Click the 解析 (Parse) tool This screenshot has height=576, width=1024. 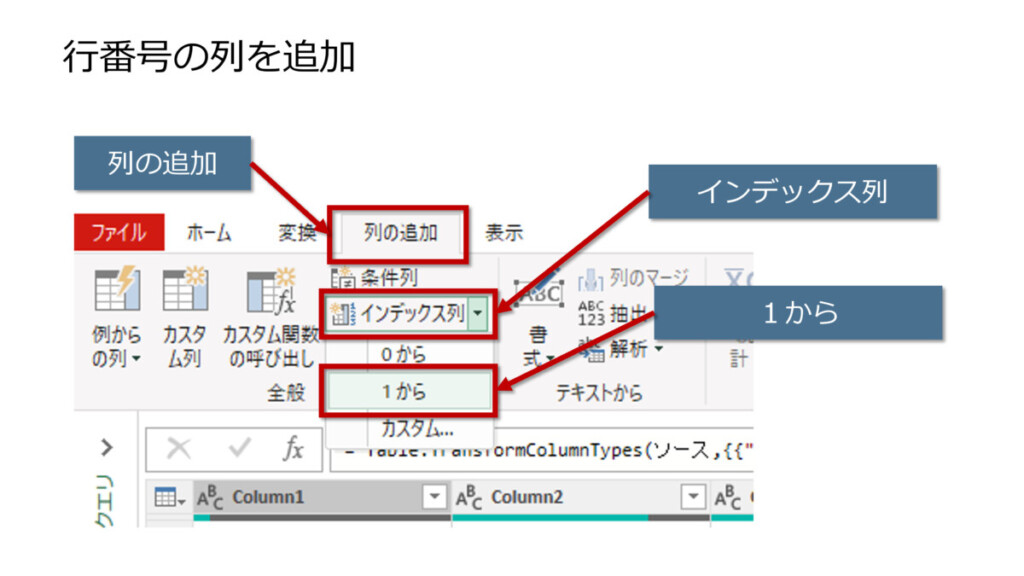coord(628,349)
